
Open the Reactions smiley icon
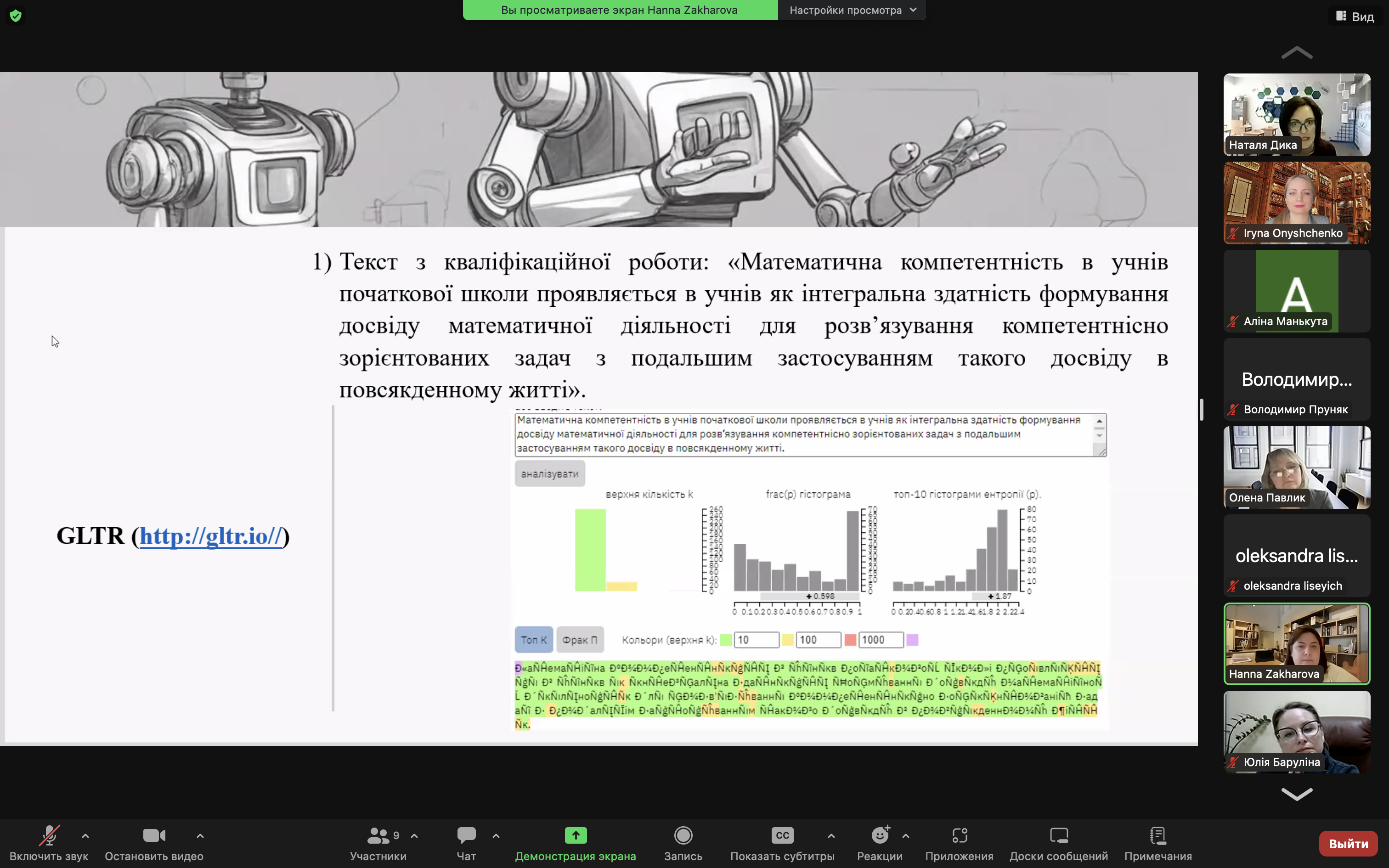(x=879, y=836)
